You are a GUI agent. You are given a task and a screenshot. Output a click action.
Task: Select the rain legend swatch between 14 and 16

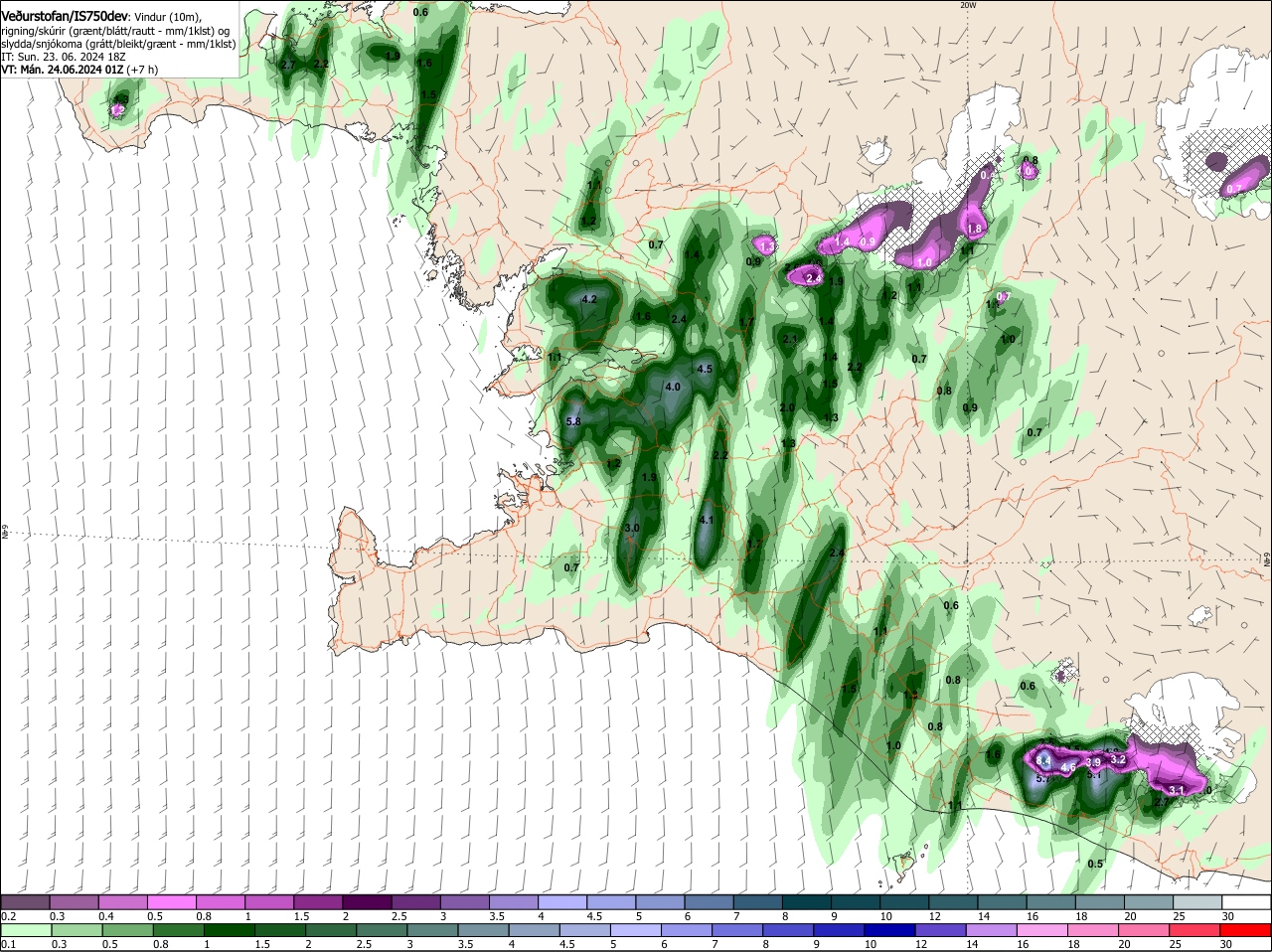coord(993,930)
